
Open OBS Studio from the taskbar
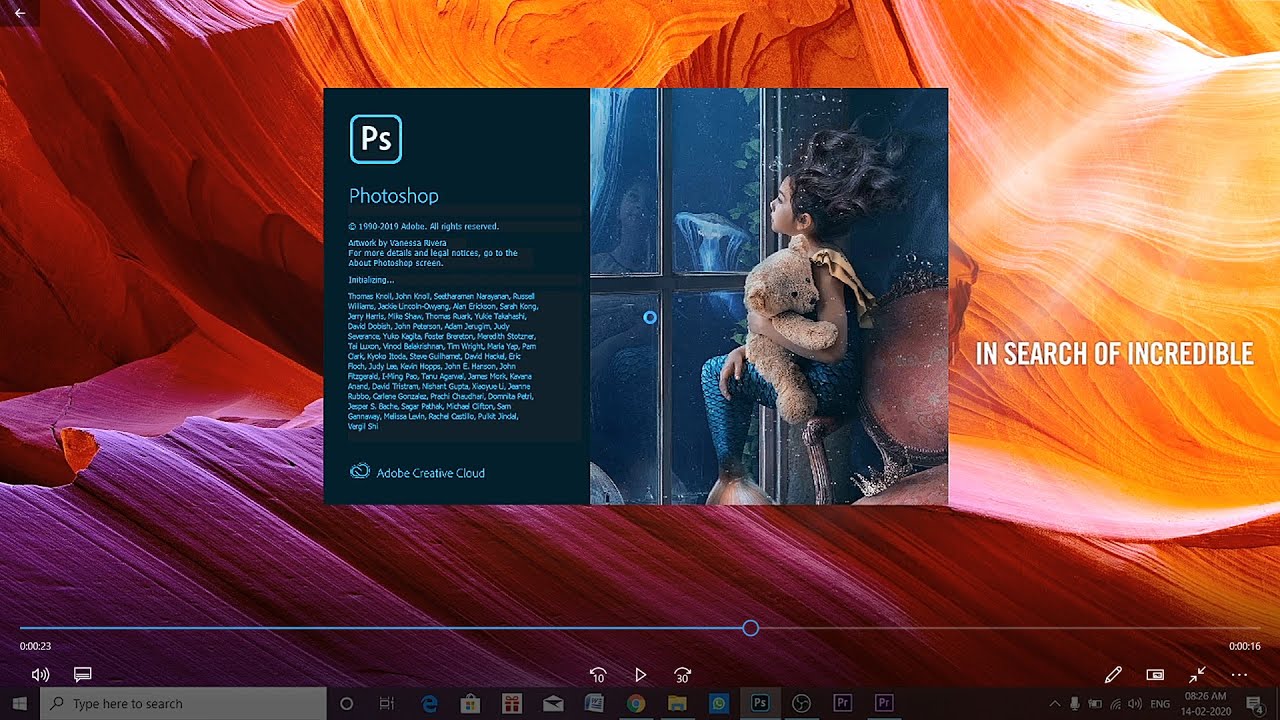801,703
